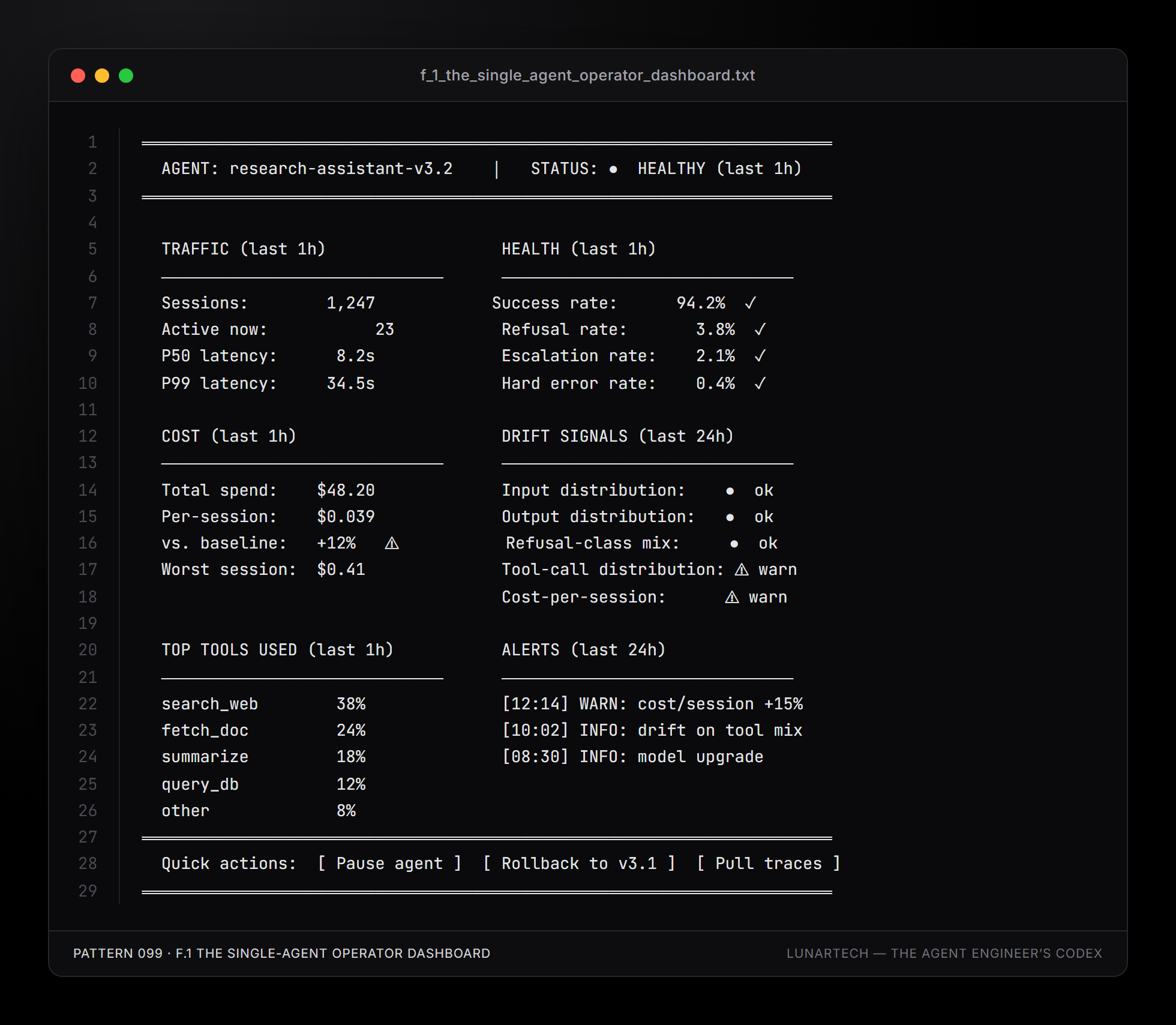This screenshot has height=1025, width=1176.
Task: Click the Active now value 23
Action: click(x=385, y=329)
